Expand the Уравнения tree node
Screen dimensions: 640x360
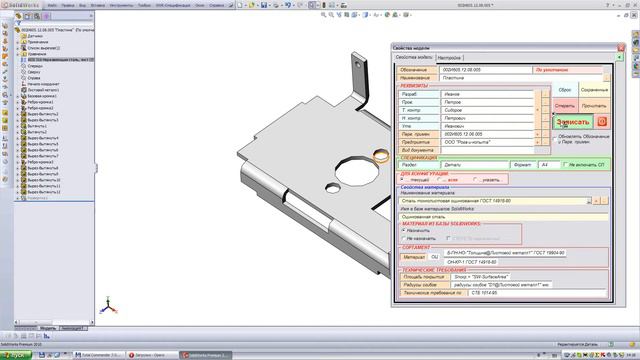18,54
